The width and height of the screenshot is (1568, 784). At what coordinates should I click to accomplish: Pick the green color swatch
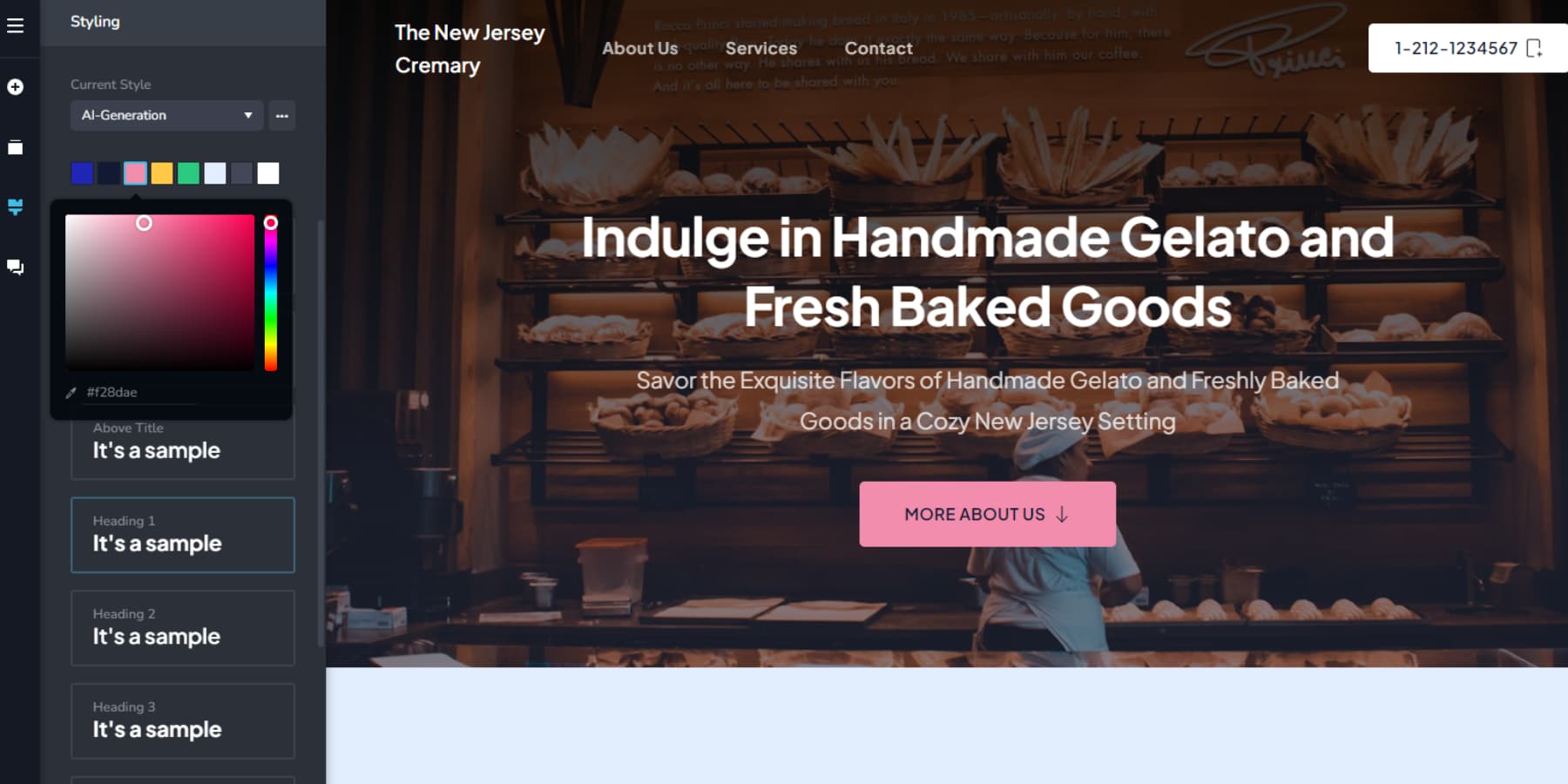188,173
